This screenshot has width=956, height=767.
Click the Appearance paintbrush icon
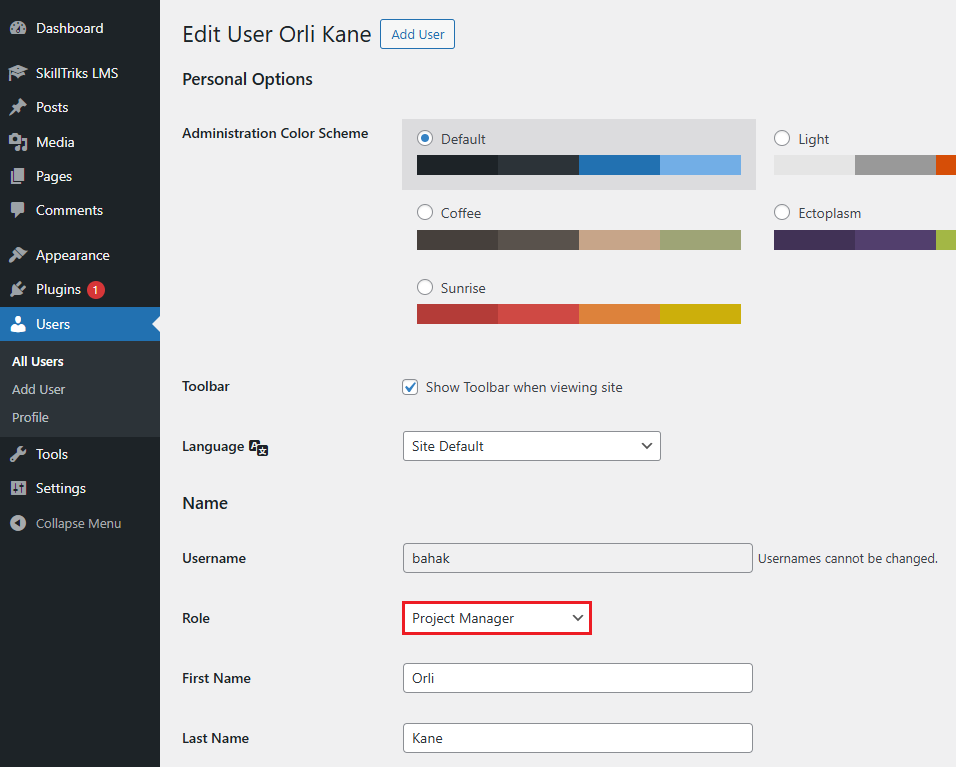click(18, 255)
